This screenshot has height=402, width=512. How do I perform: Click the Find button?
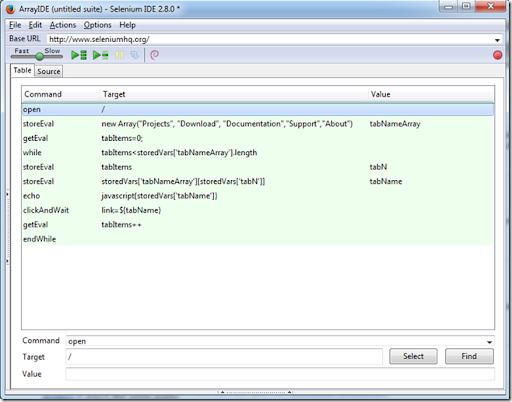[x=469, y=356]
